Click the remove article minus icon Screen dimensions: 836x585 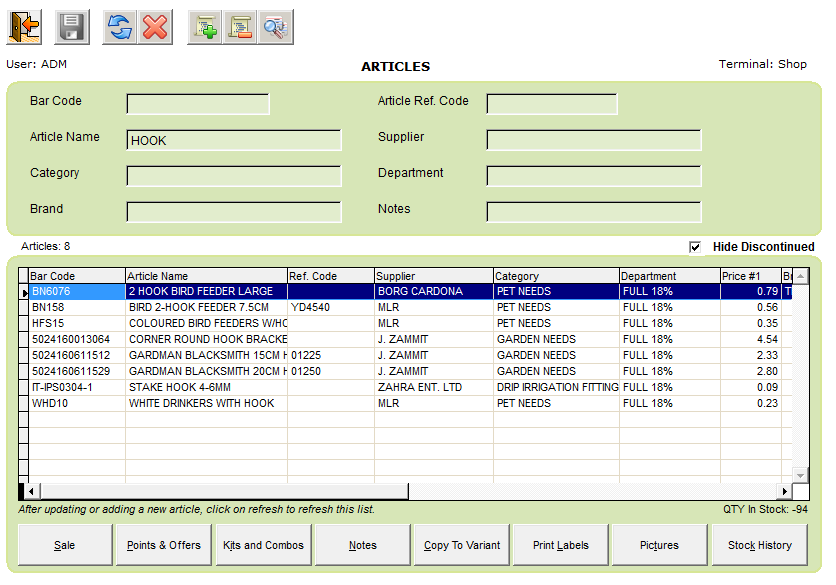pos(240,27)
